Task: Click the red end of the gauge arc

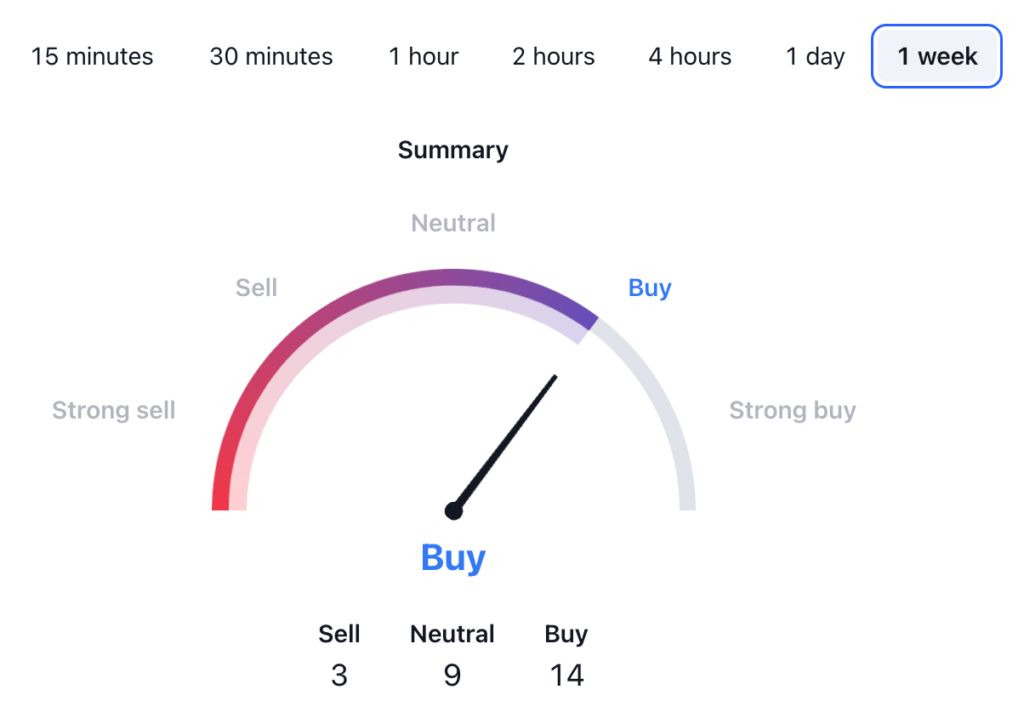Action: [x=221, y=497]
